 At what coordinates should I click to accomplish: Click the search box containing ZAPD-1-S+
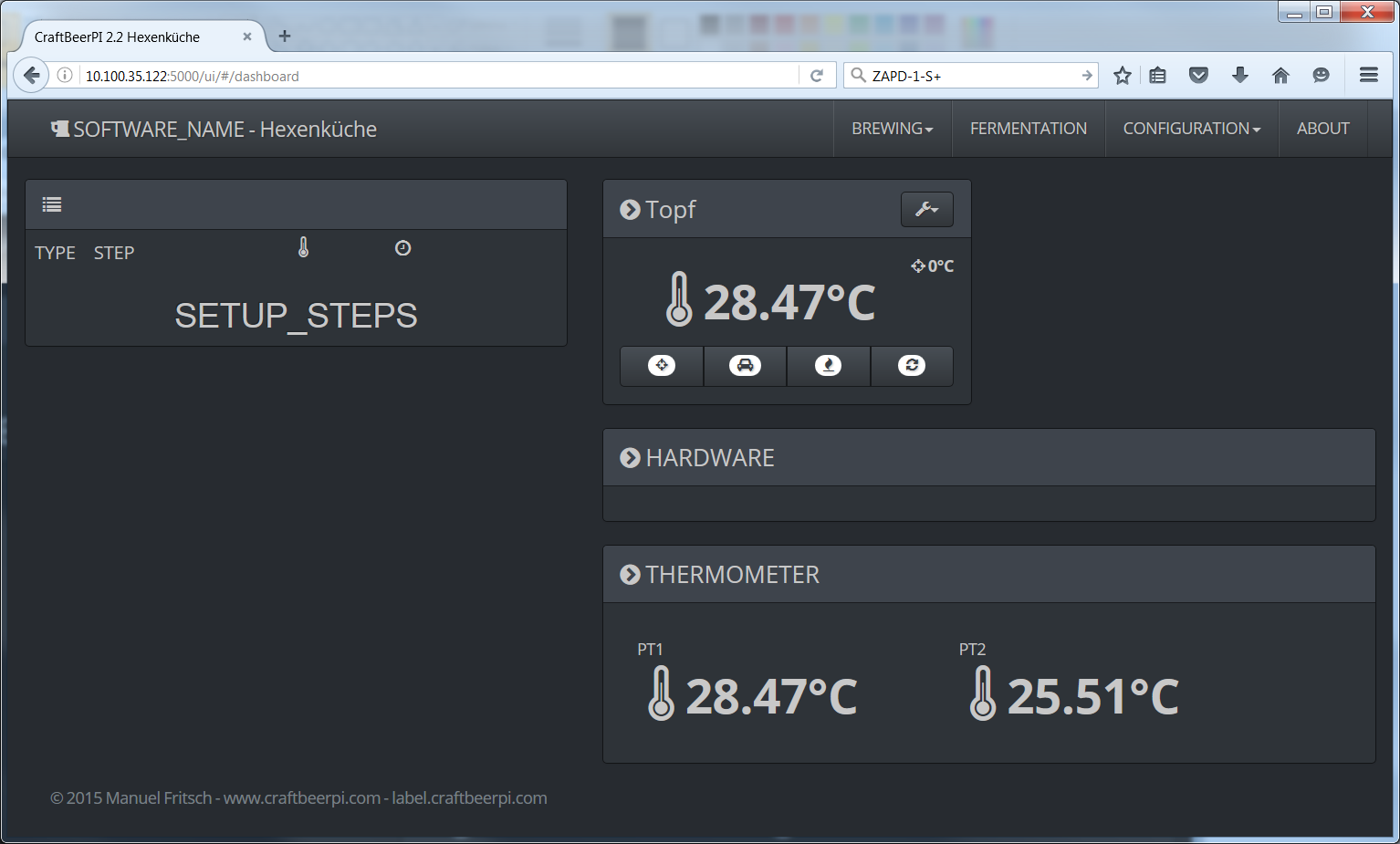pyautogui.click(x=967, y=76)
